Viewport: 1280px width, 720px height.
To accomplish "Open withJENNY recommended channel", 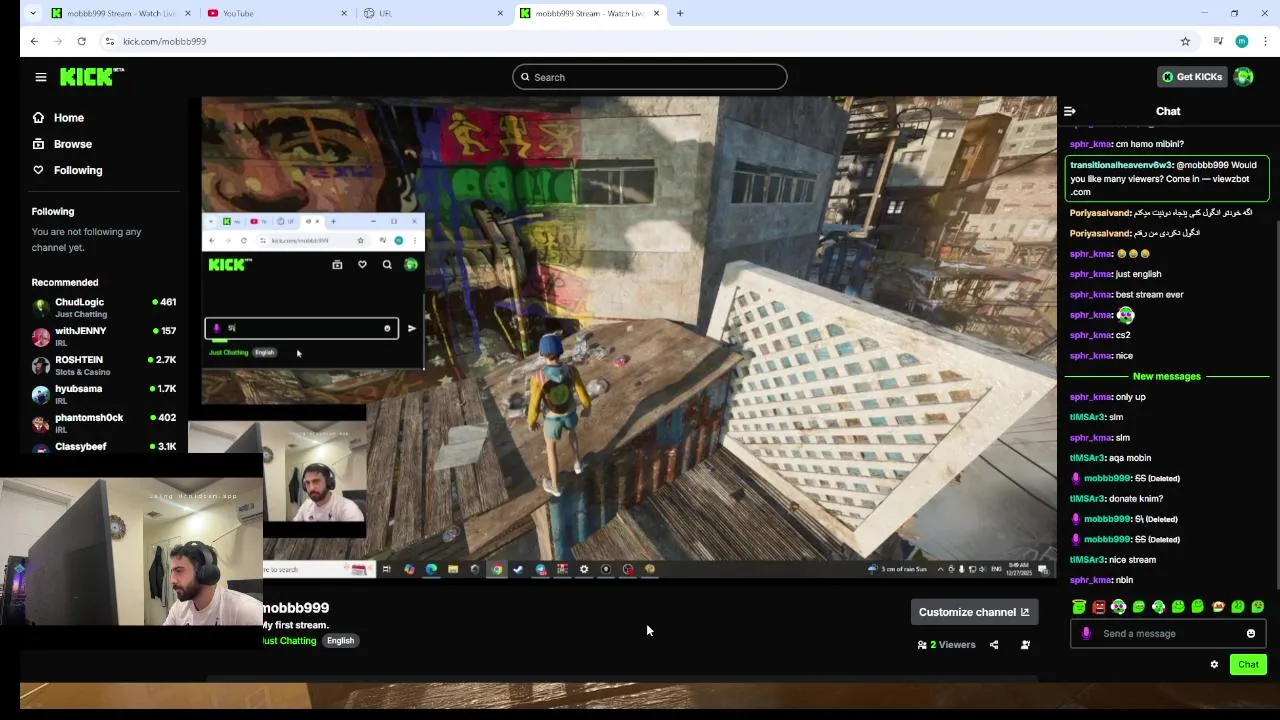I will click(x=103, y=336).
